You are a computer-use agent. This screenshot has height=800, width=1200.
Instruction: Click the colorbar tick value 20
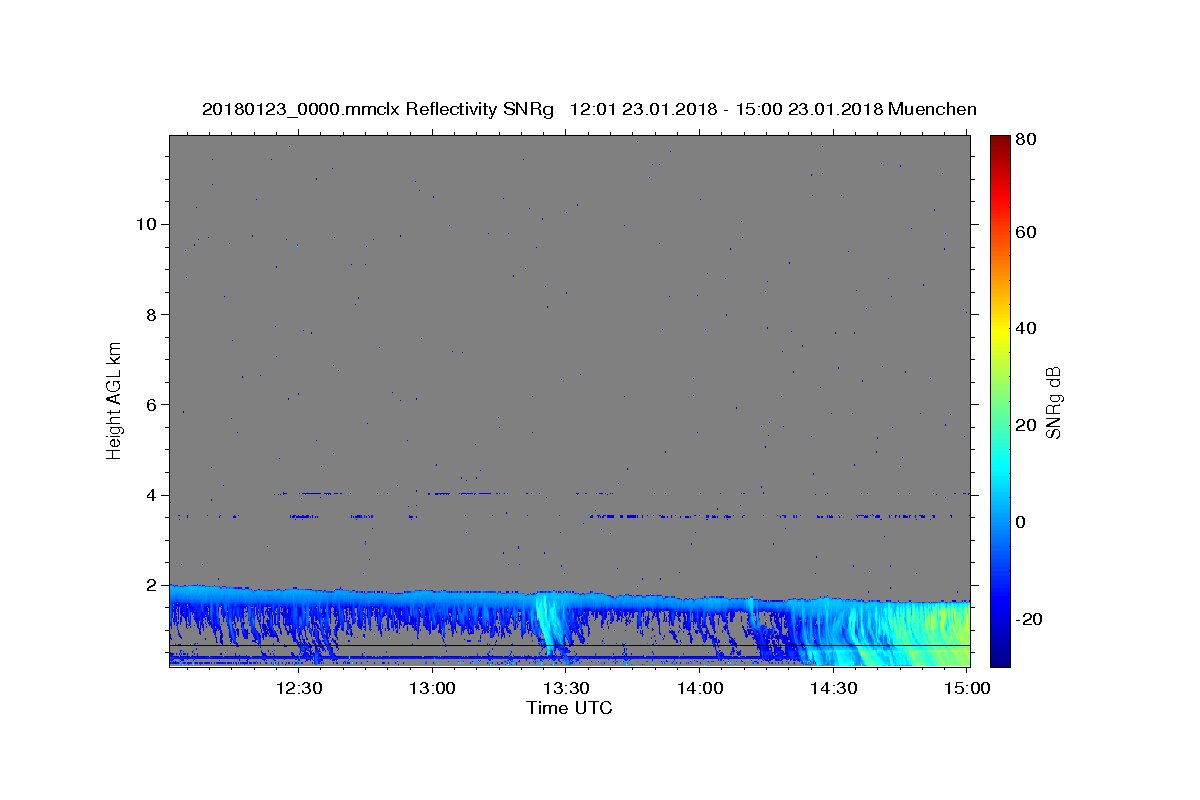[1025, 425]
